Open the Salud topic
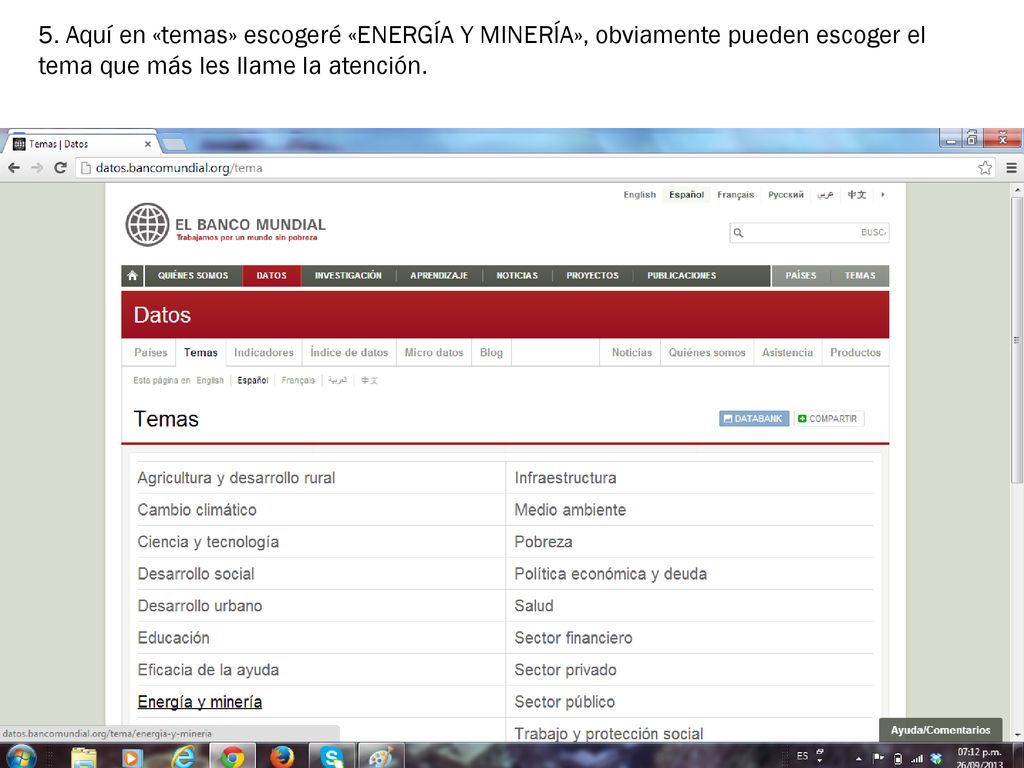The width and height of the screenshot is (1024, 768). pos(534,606)
